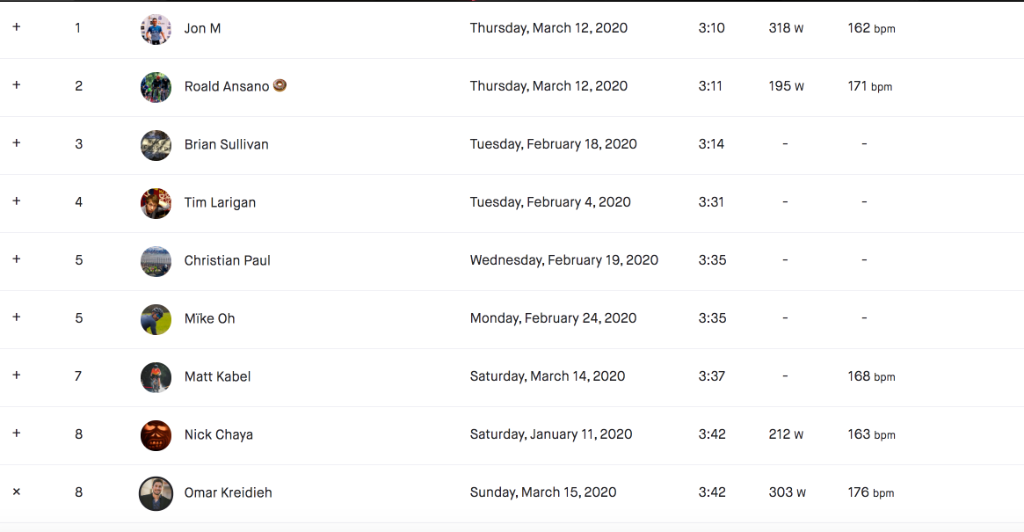Open Nick Chaya's January 11 activity
The height and width of the screenshot is (532, 1024).
550,434
